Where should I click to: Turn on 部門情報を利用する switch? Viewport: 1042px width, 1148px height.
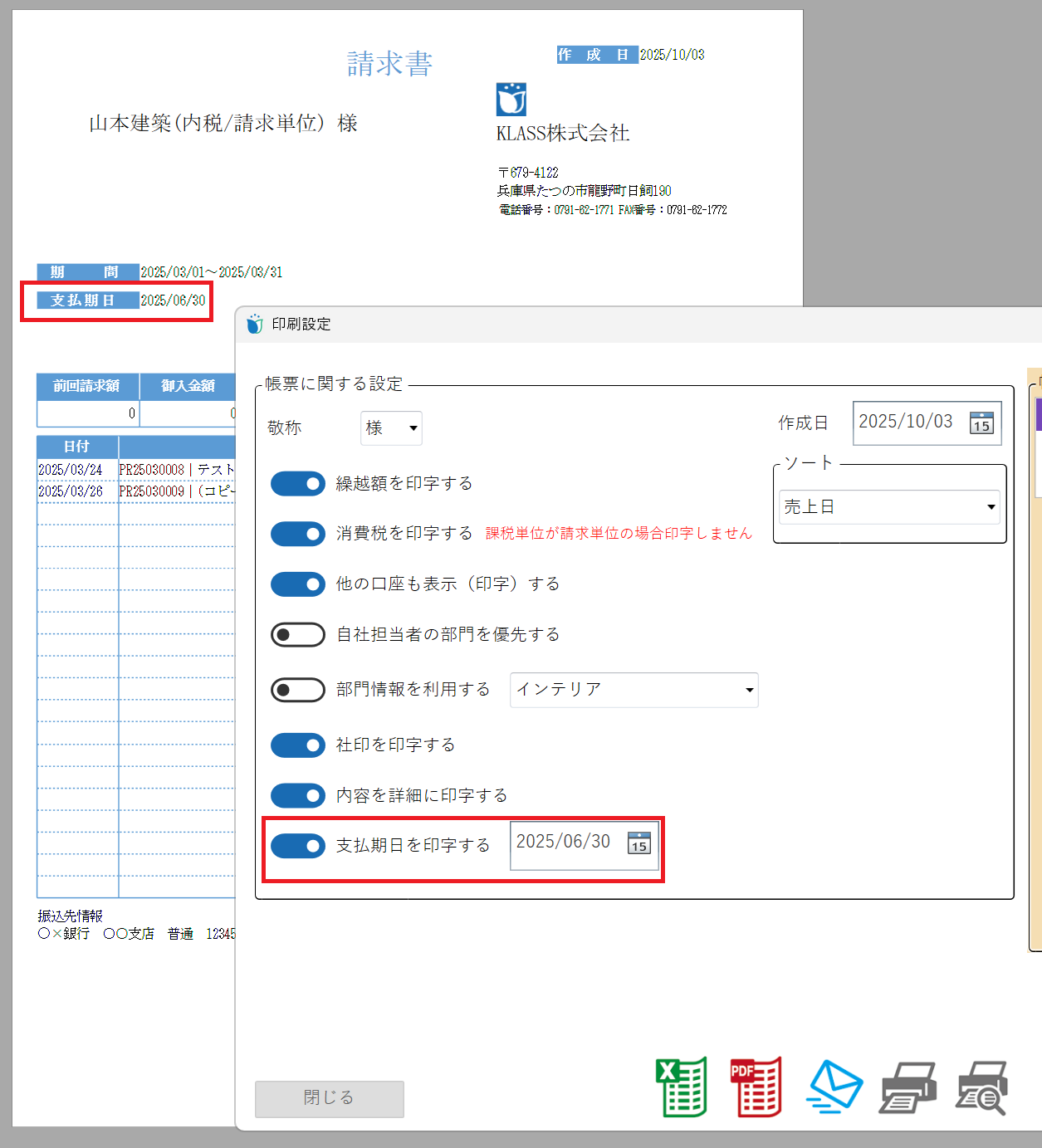point(298,690)
